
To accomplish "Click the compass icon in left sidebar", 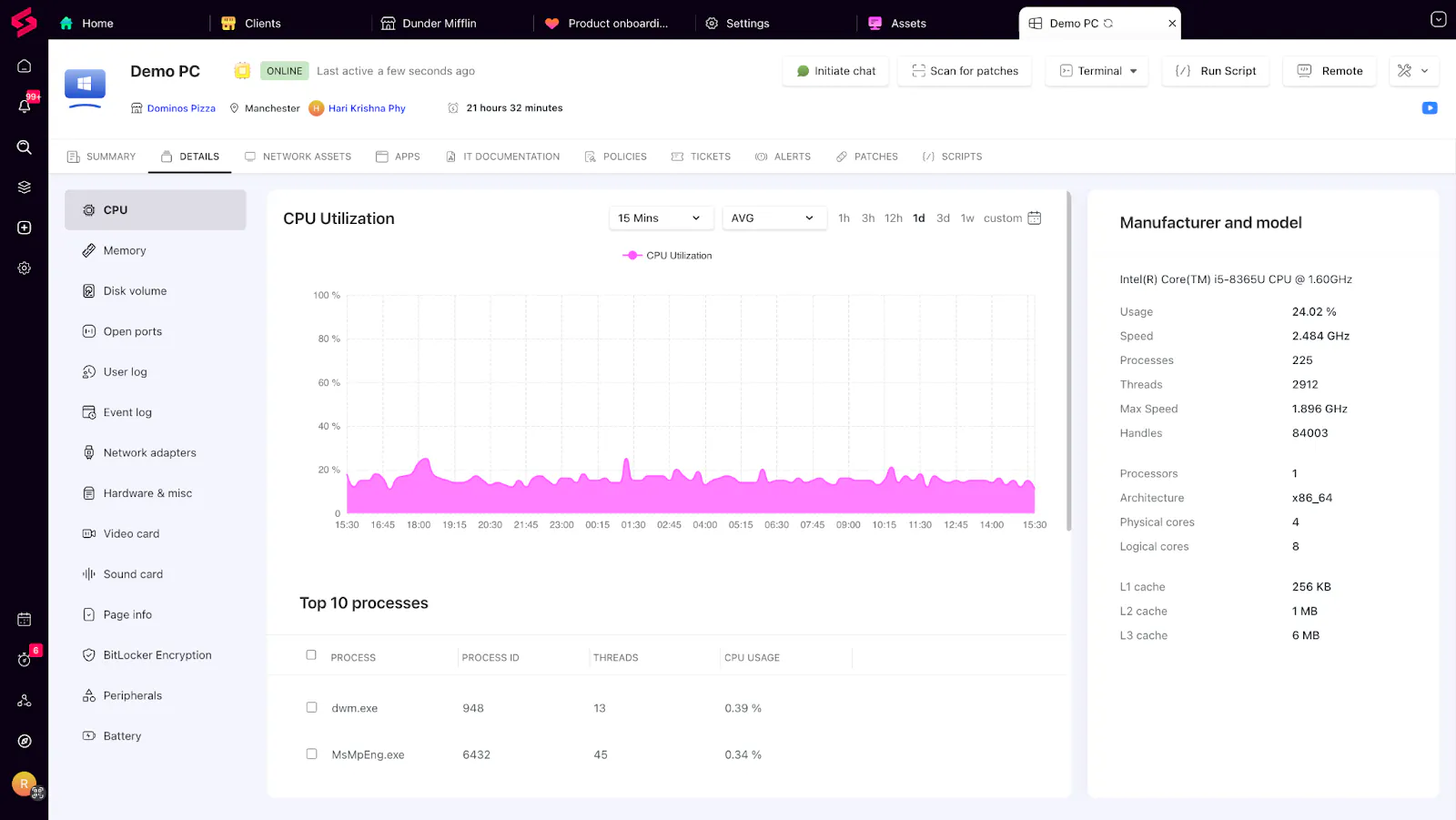I will [25, 741].
